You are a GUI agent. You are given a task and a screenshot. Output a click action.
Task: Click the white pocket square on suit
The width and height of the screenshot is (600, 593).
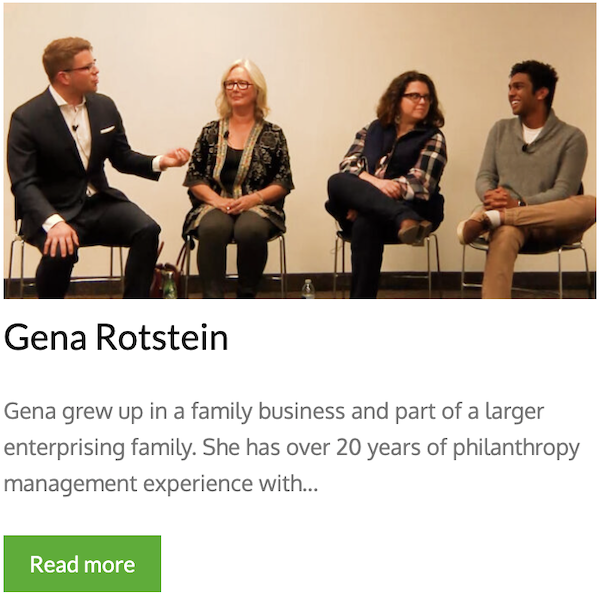[107, 128]
